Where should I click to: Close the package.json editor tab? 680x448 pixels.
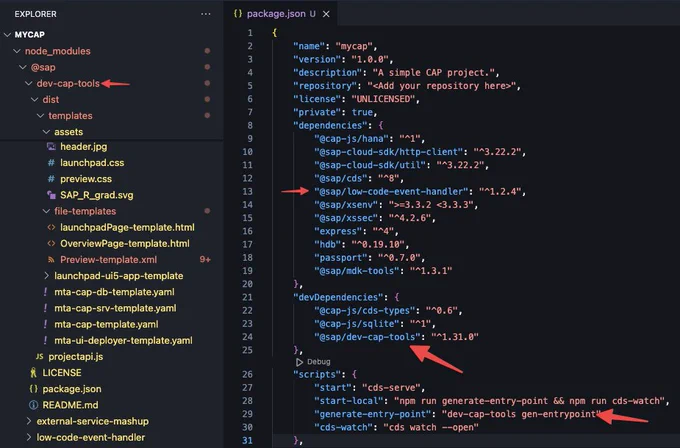click(326, 14)
